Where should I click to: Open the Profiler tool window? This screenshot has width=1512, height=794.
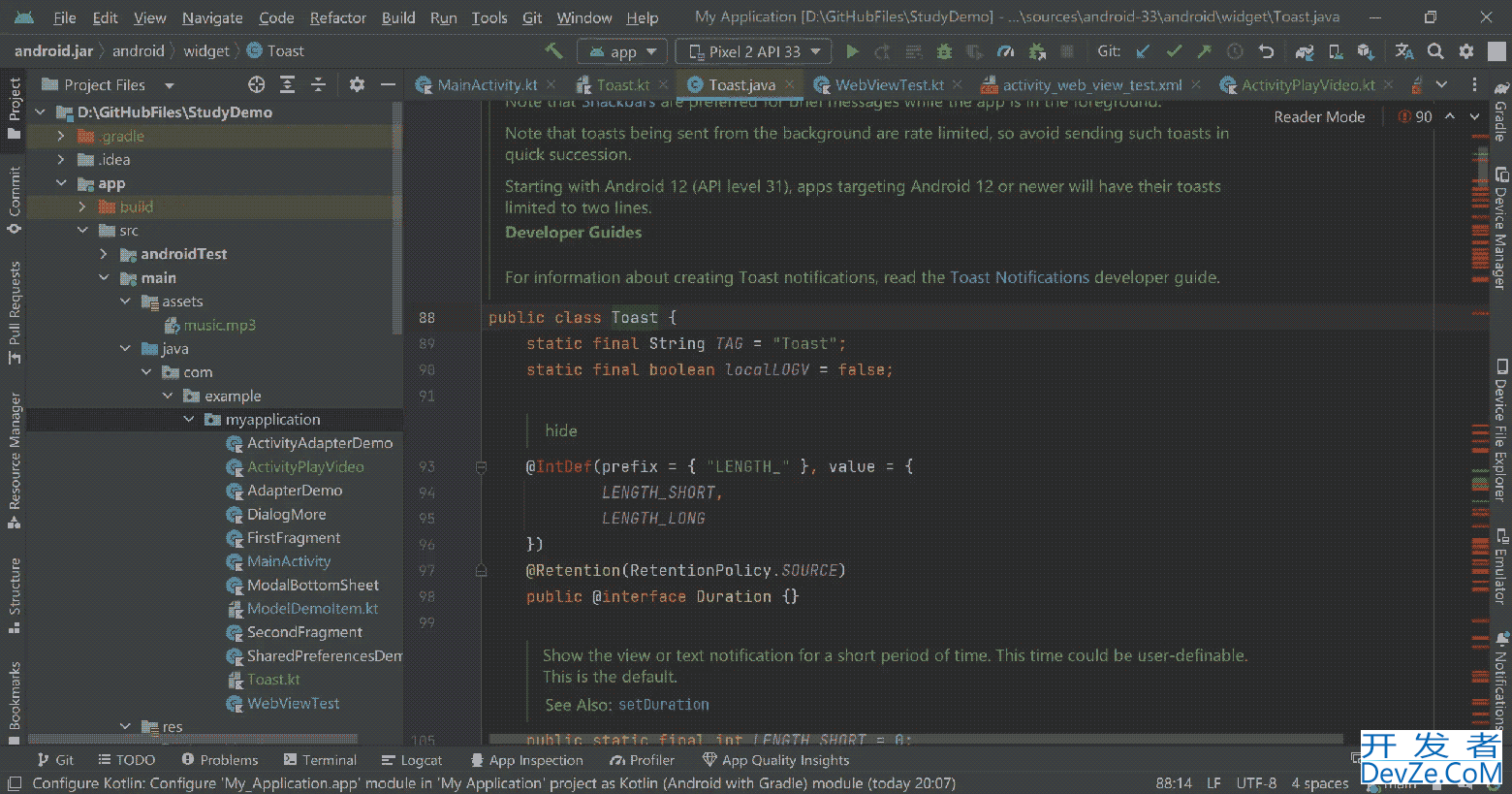pyautogui.click(x=642, y=760)
